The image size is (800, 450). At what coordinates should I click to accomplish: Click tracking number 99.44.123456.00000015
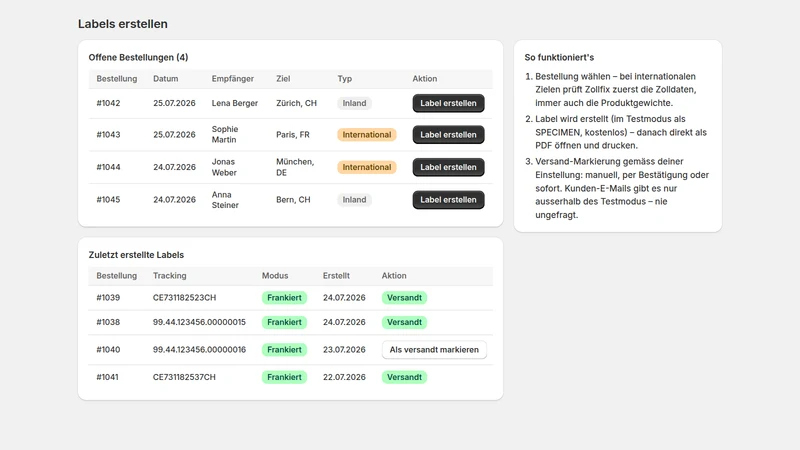(x=199, y=322)
